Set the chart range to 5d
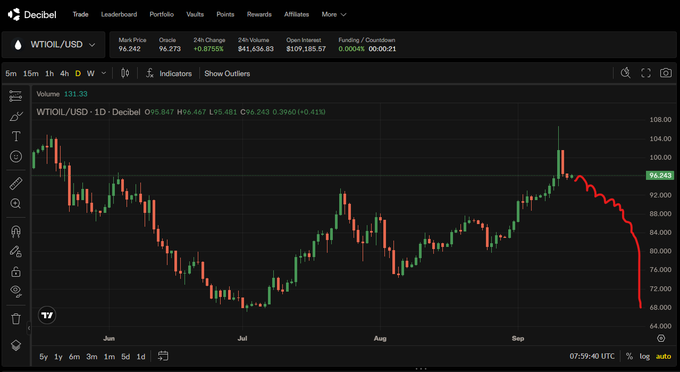Image resolution: width=680 pixels, height=372 pixels. [x=125, y=356]
